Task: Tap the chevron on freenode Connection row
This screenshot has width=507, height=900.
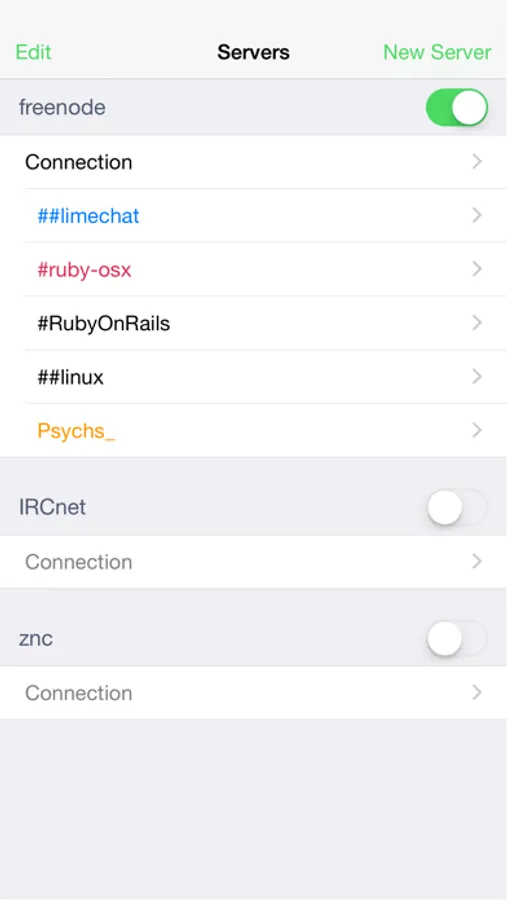Action: click(x=477, y=162)
